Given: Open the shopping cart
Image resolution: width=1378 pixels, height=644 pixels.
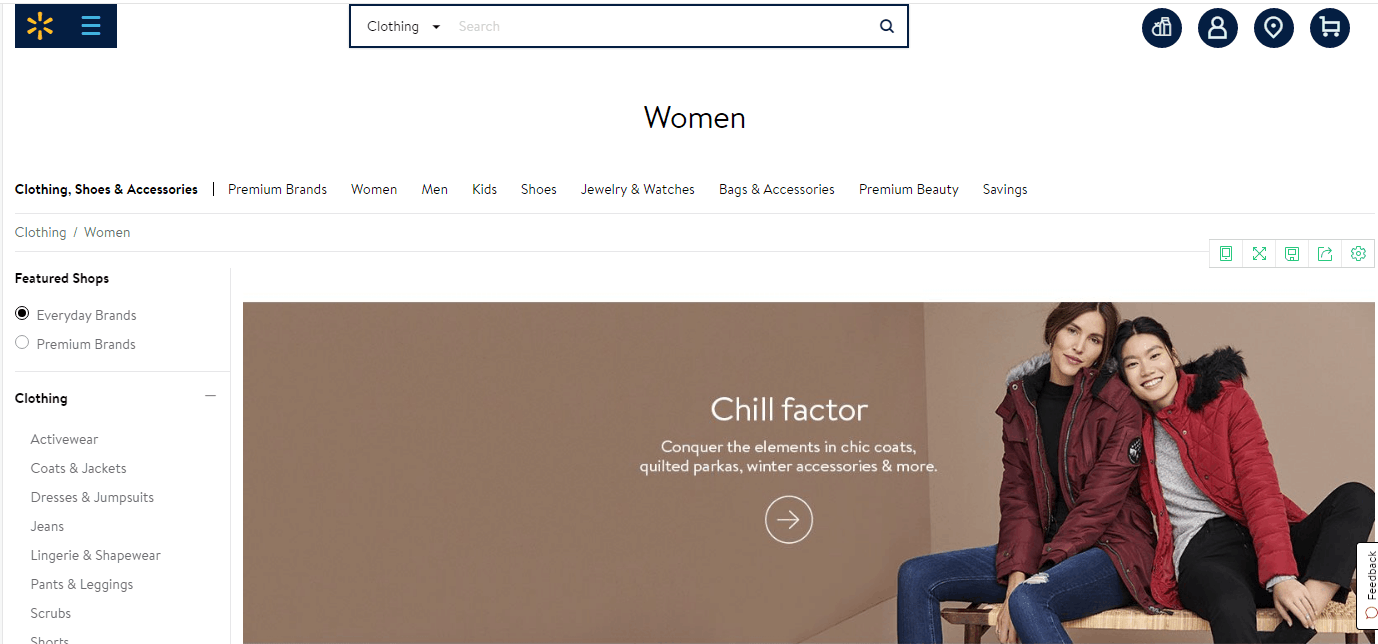Looking at the screenshot, I should (x=1330, y=27).
